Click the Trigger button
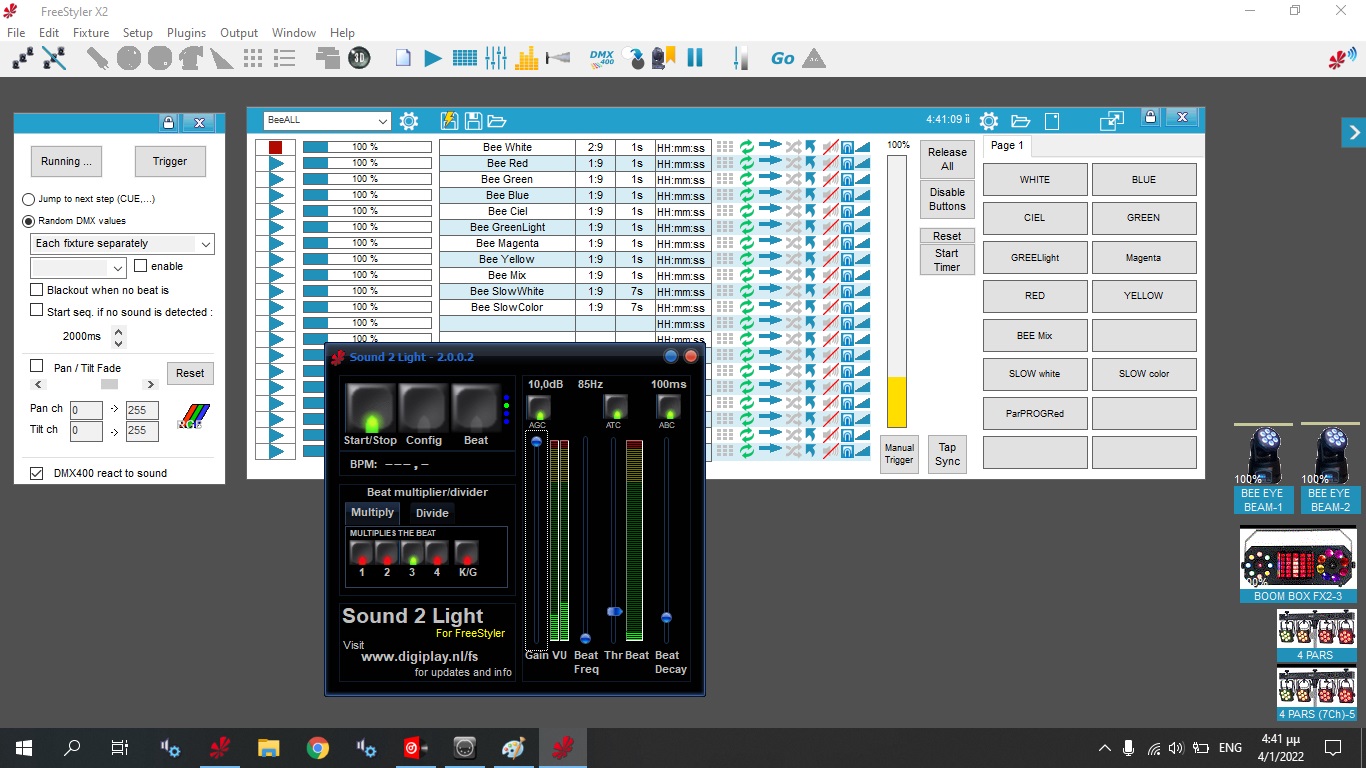 click(x=170, y=161)
